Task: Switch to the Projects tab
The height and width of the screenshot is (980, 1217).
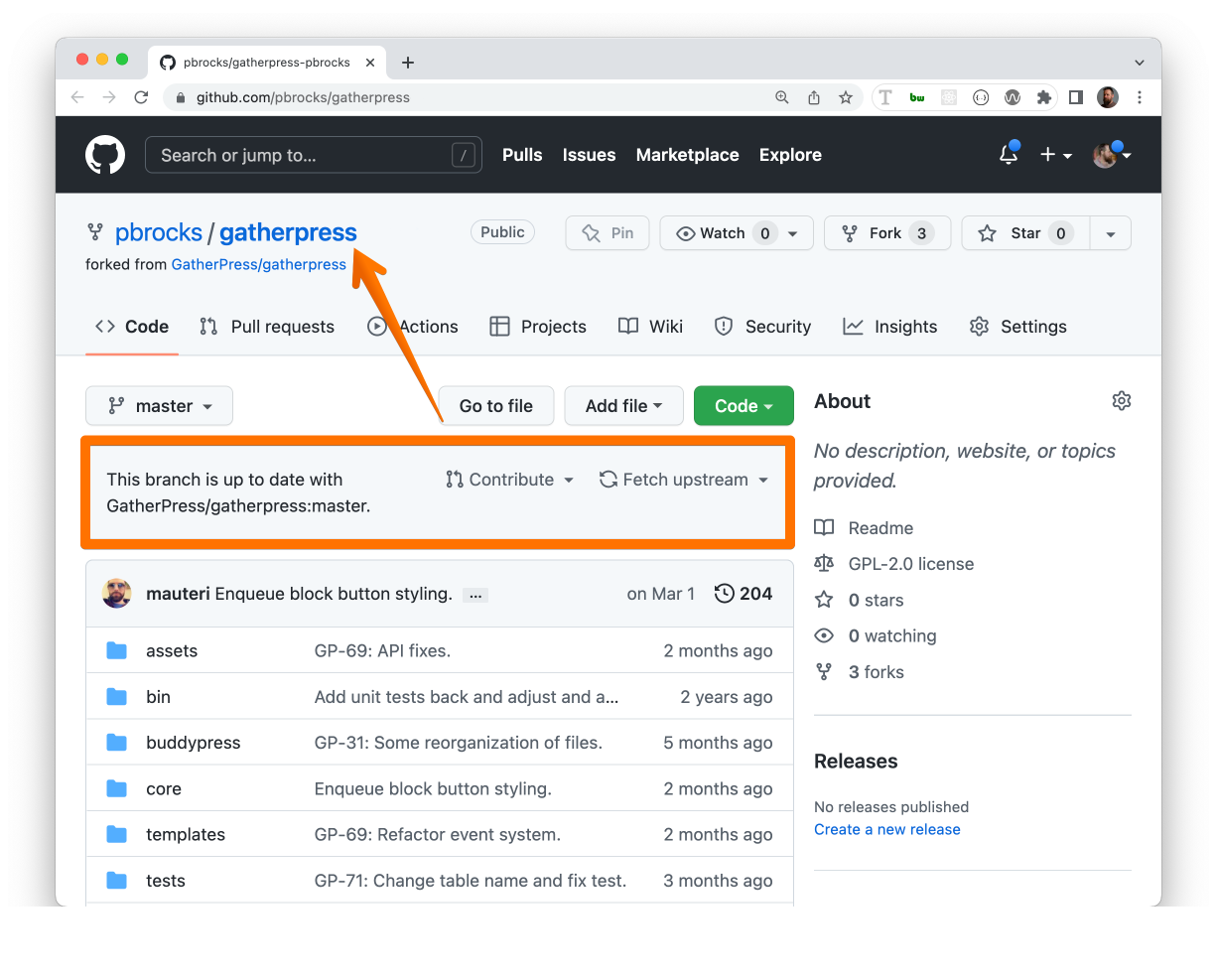Action: point(538,327)
